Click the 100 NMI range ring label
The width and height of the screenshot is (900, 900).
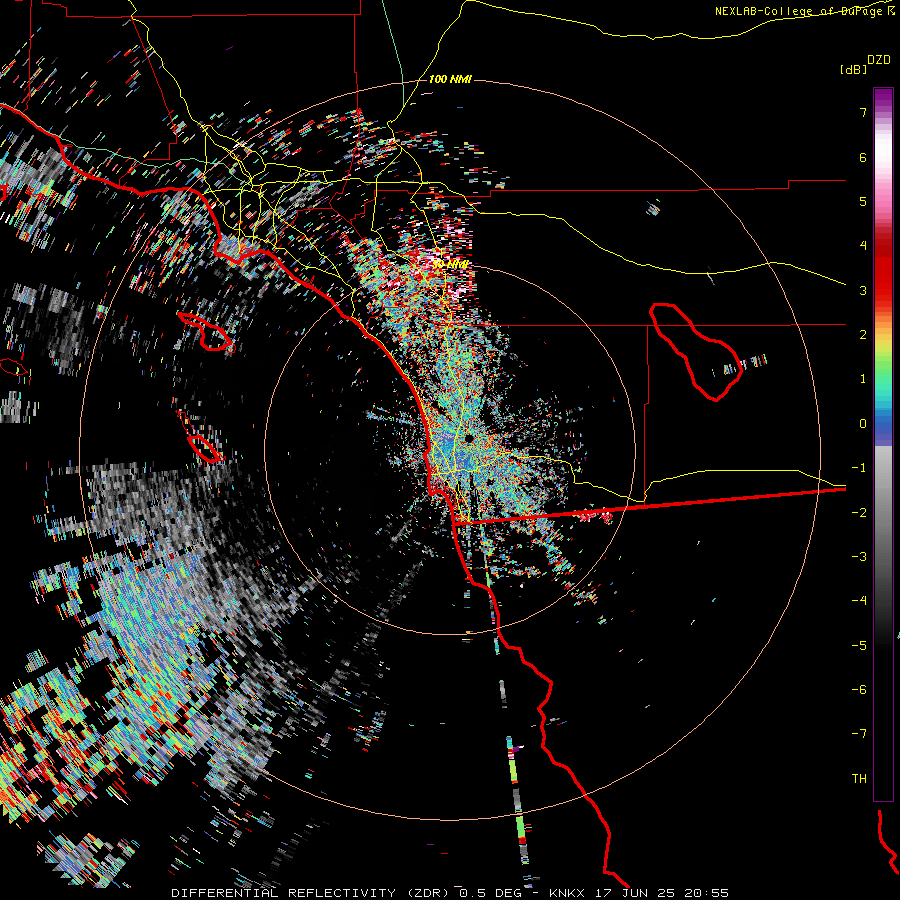[x=451, y=79]
